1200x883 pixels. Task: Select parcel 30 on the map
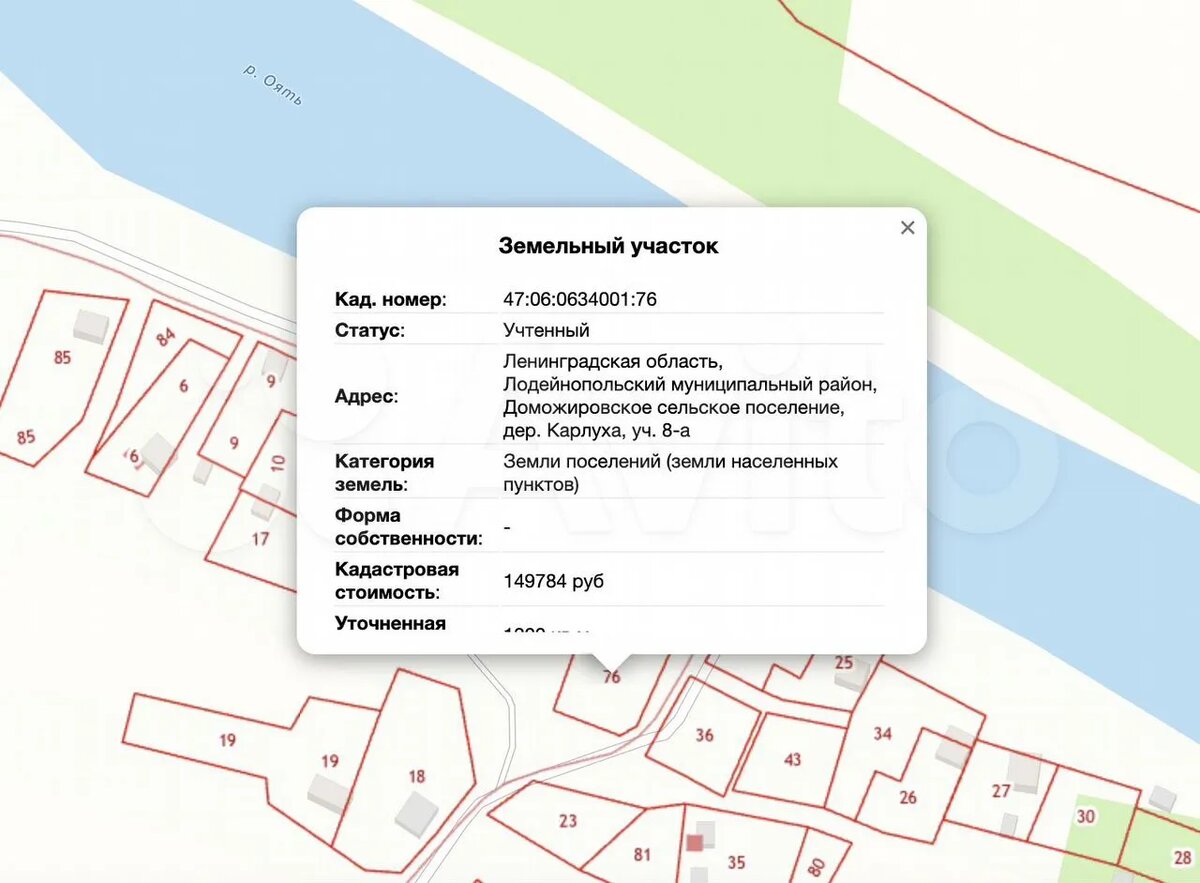1086,817
